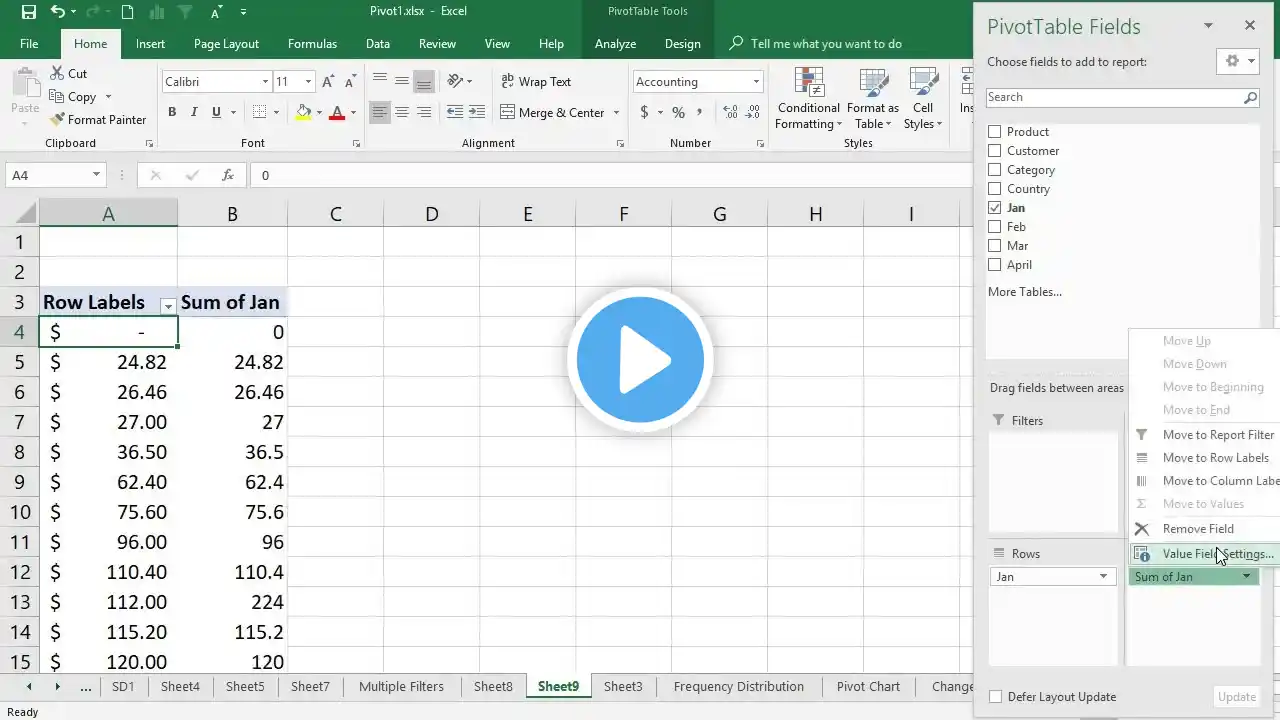Click the Percent Style button
1280x720 pixels.
tap(678, 113)
